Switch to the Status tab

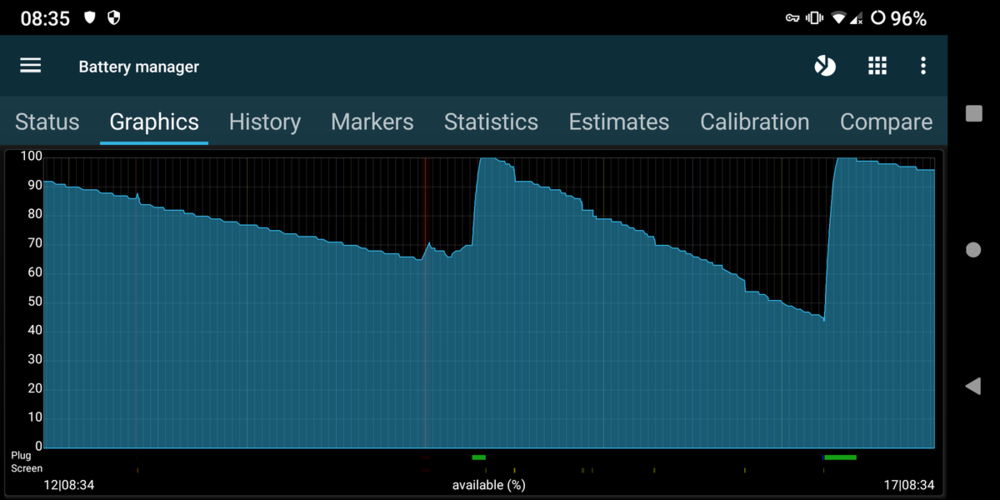pos(47,122)
